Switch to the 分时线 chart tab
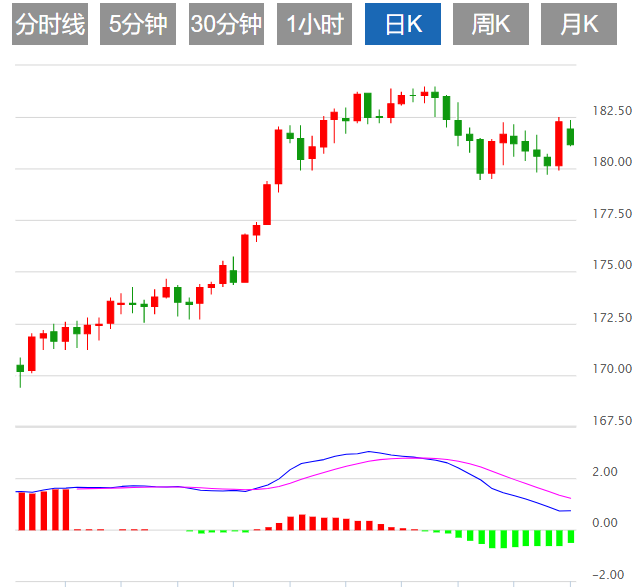This screenshot has width=633, height=587. [x=50, y=24]
